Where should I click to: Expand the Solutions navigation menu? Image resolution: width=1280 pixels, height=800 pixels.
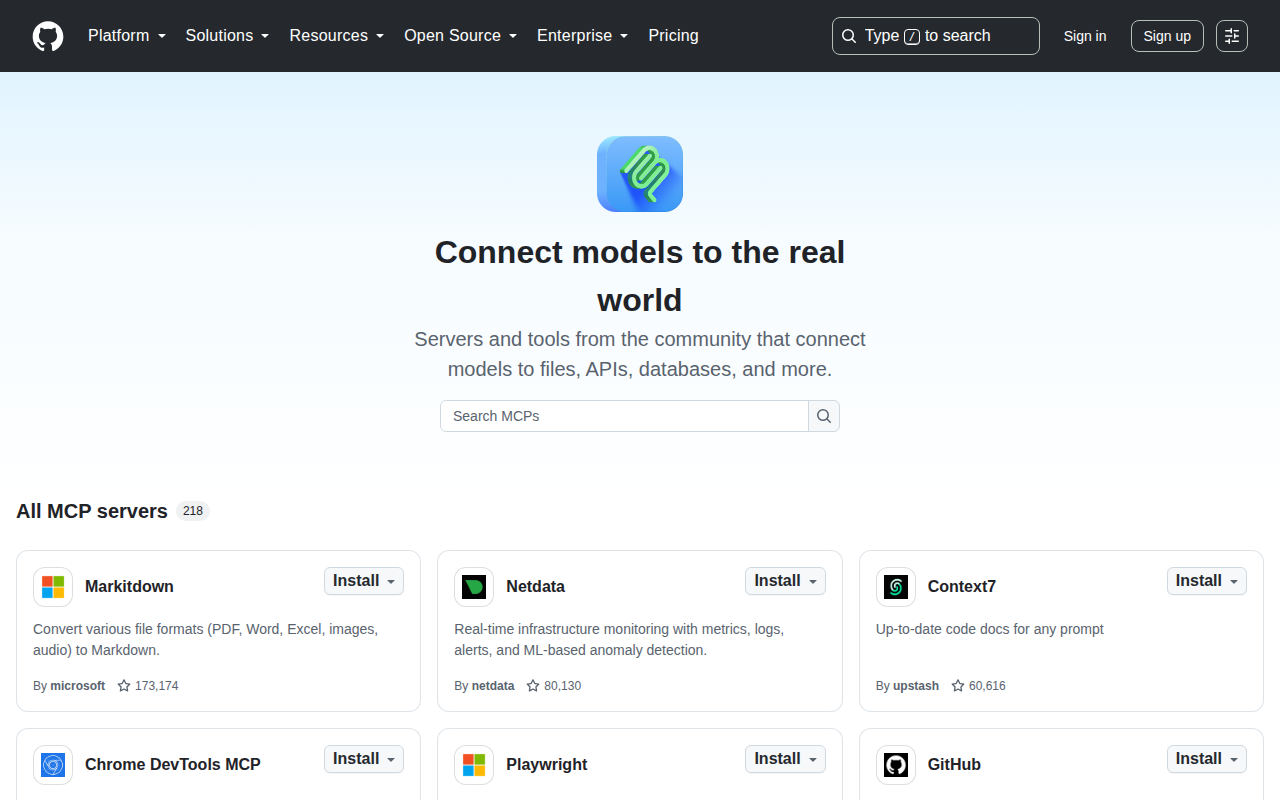coord(228,36)
